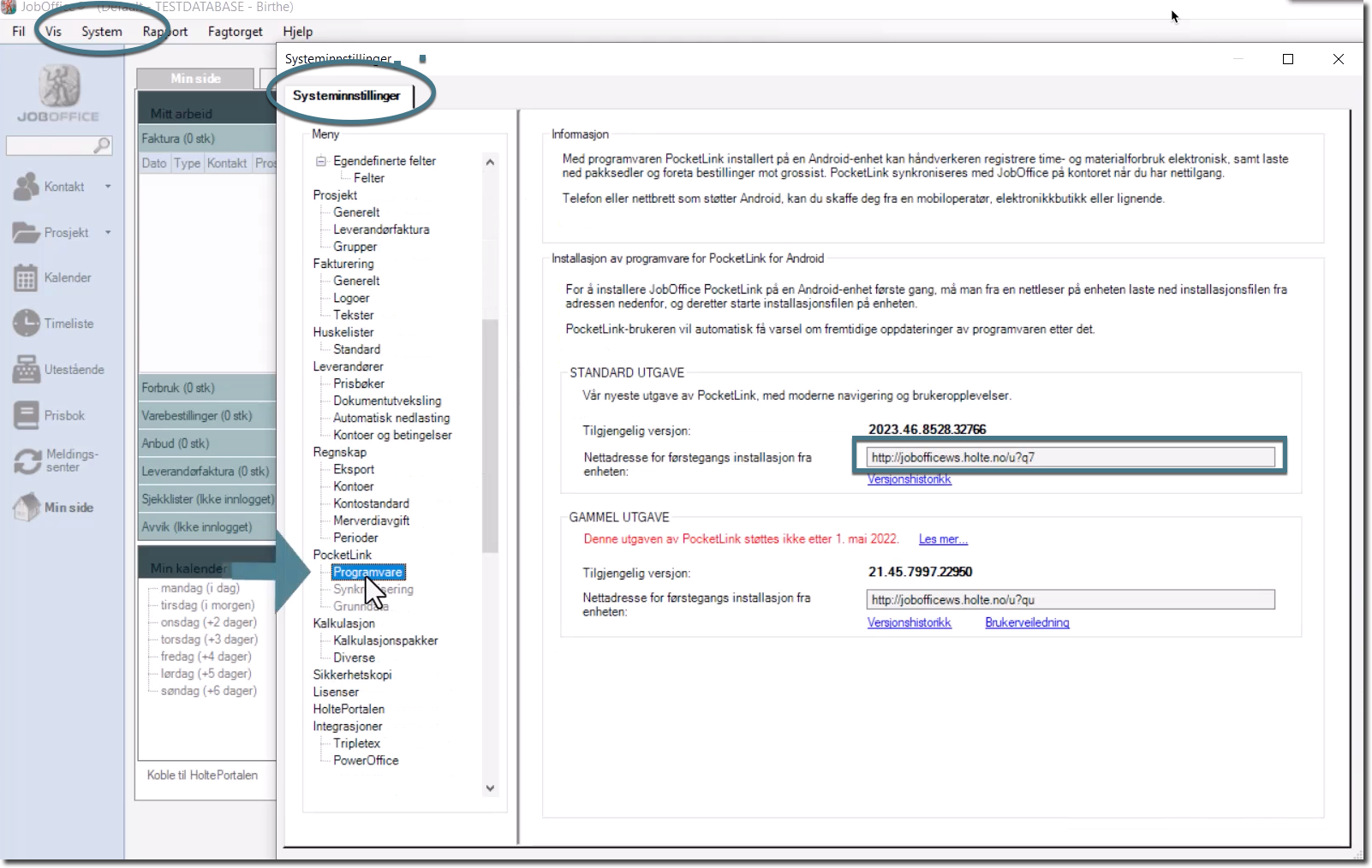Select Dokumentutveksling tree item

tap(387, 401)
